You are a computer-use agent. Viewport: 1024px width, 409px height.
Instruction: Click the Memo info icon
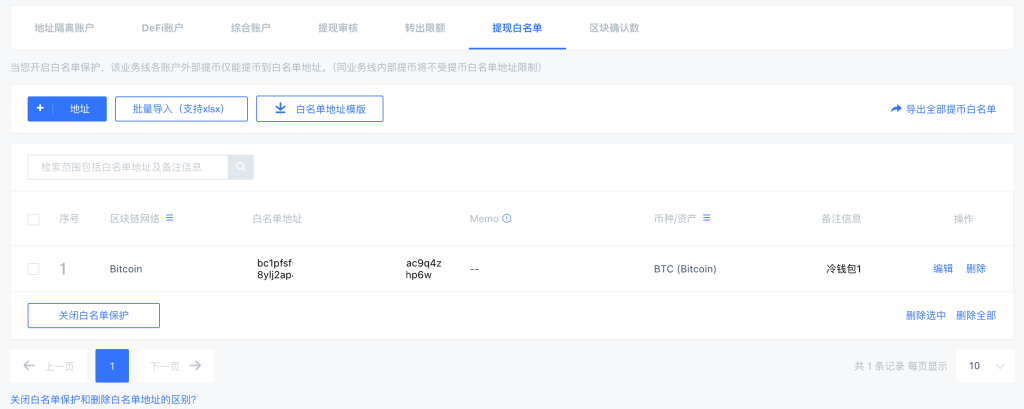point(506,218)
